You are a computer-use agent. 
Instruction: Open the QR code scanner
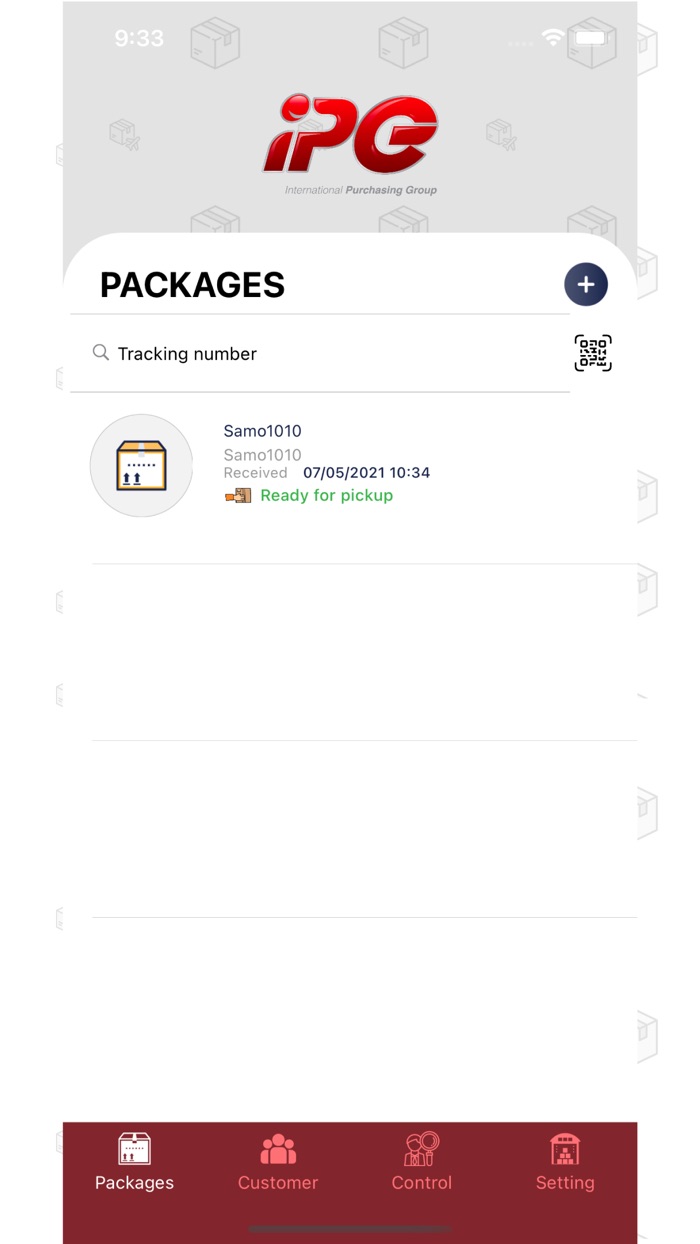click(x=593, y=353)
